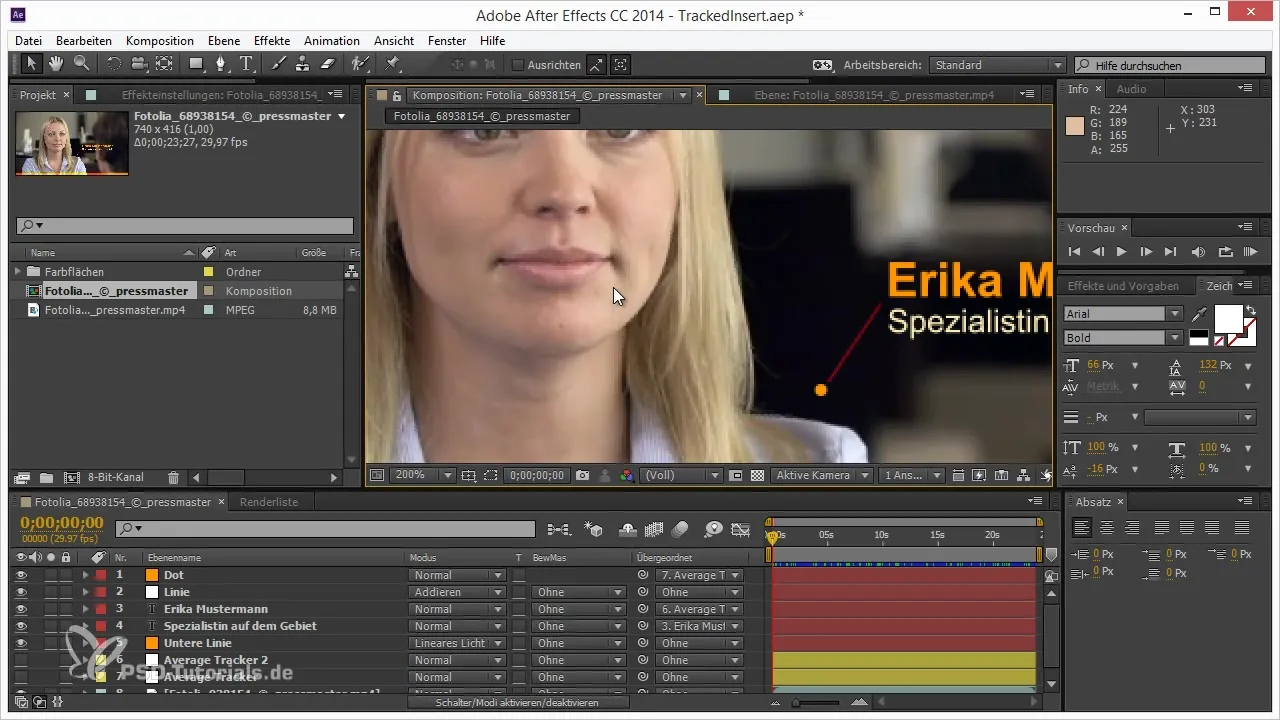
Task: Select the Zoom magnifier tool
Action: click(81, 64)
